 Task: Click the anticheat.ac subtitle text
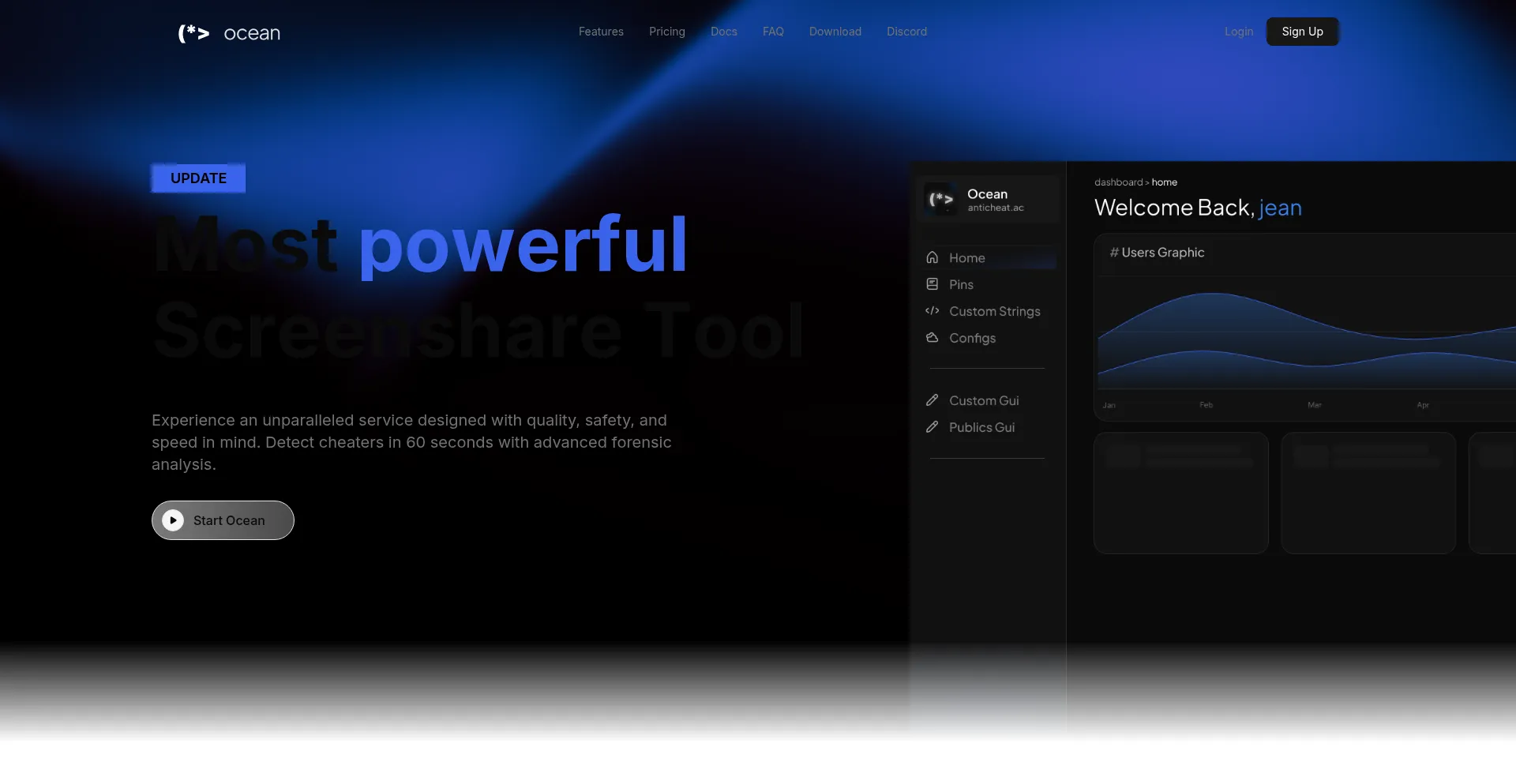[x=996, y=208]
